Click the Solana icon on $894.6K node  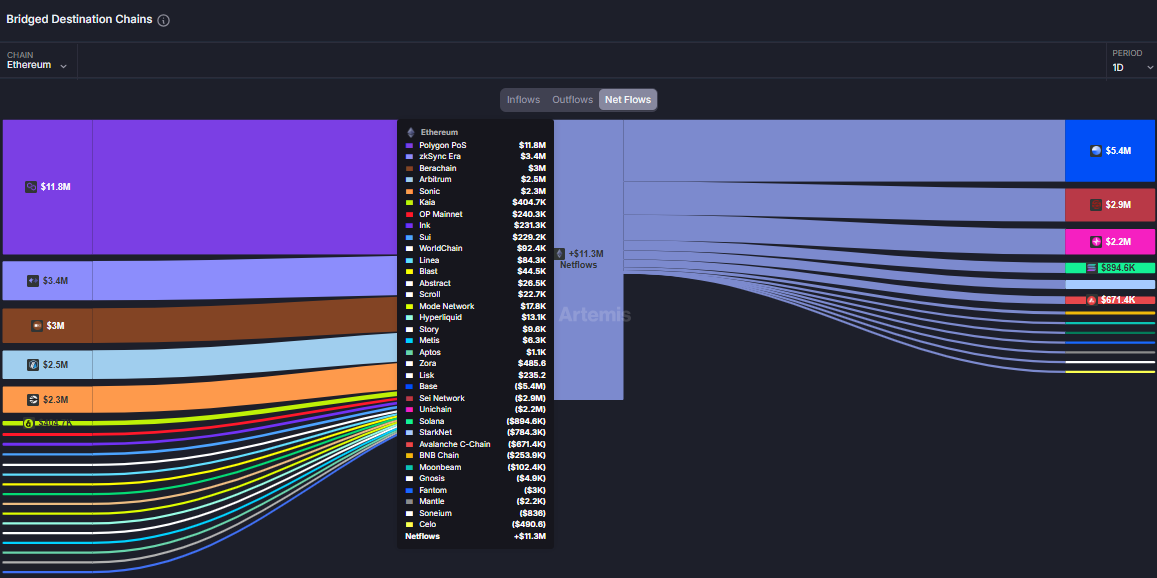click(x=1092, y=268)
